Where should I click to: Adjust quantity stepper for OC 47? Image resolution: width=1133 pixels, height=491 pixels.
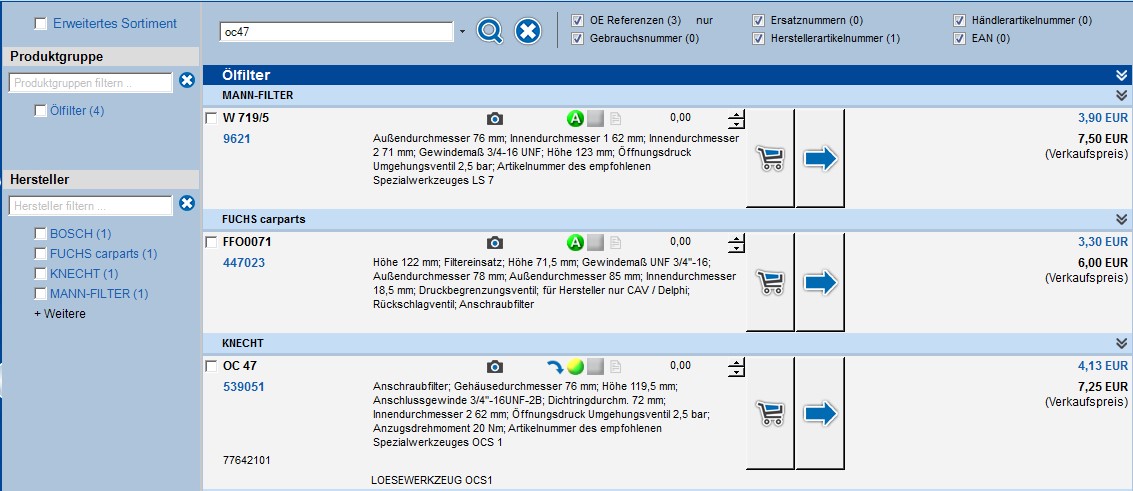tap(736, 368)
